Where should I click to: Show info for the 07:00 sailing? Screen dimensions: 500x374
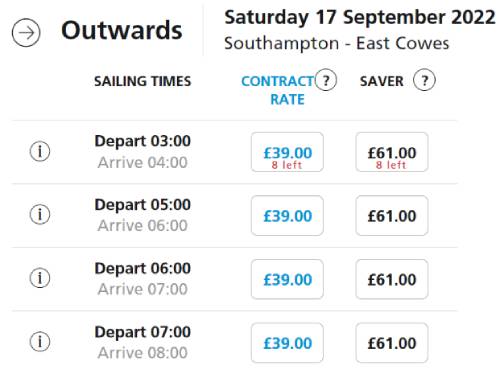pyautogui.click(x=40, y=341)
